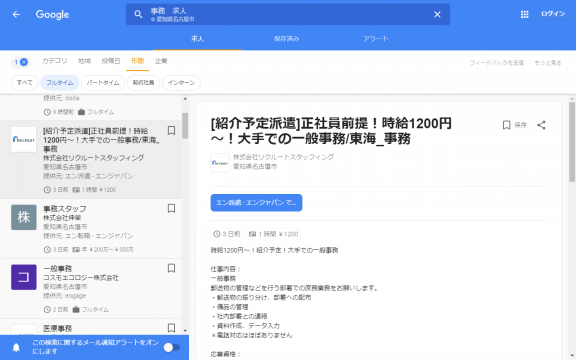Save the job via the 保存 bookmark icon
Image resolution: width=576 pixels, height=360 pixels.
507,125
